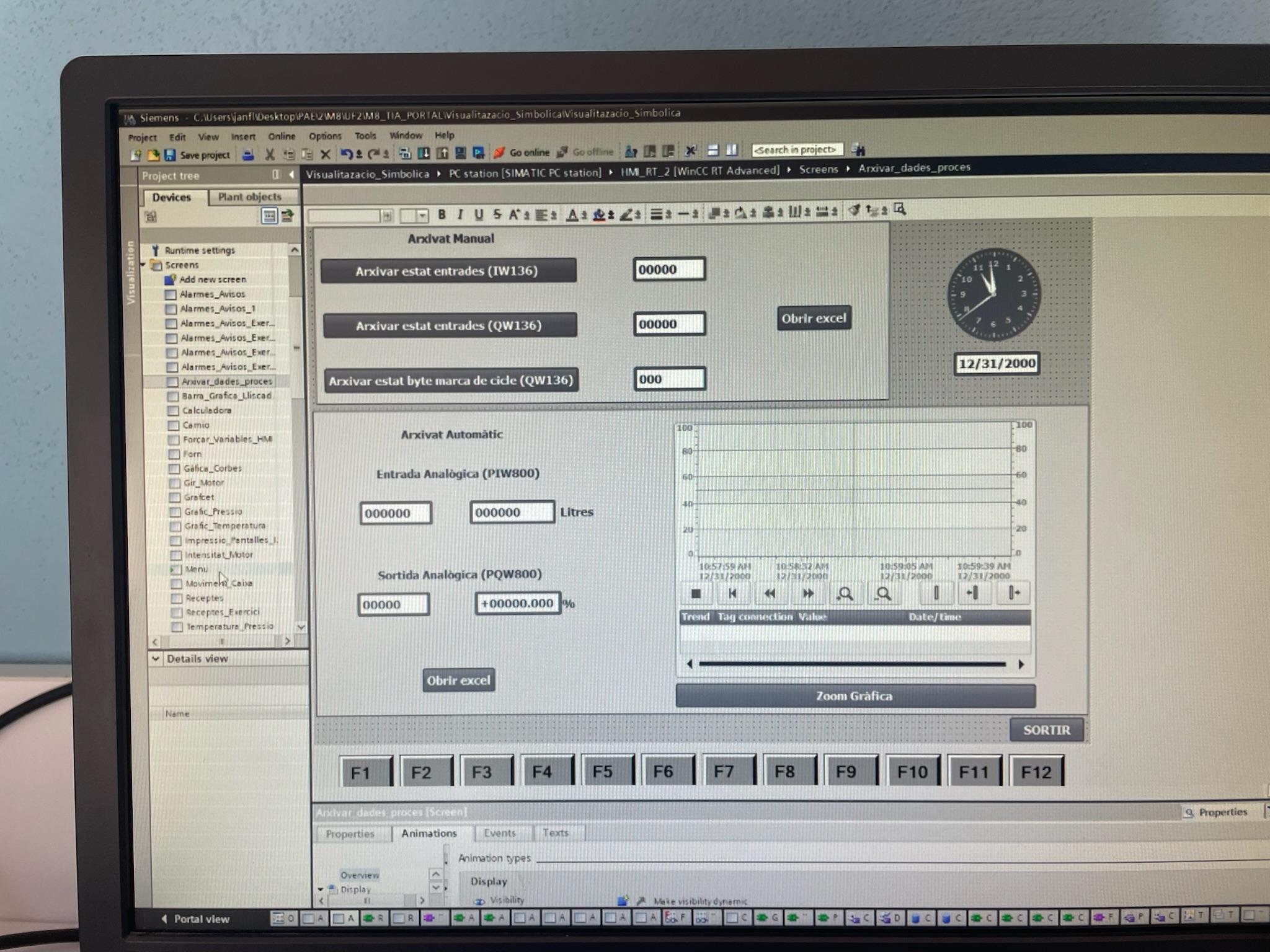Click zoom-in magnifier in trend toolbar
1270x952 pixels.
point(845,594)
